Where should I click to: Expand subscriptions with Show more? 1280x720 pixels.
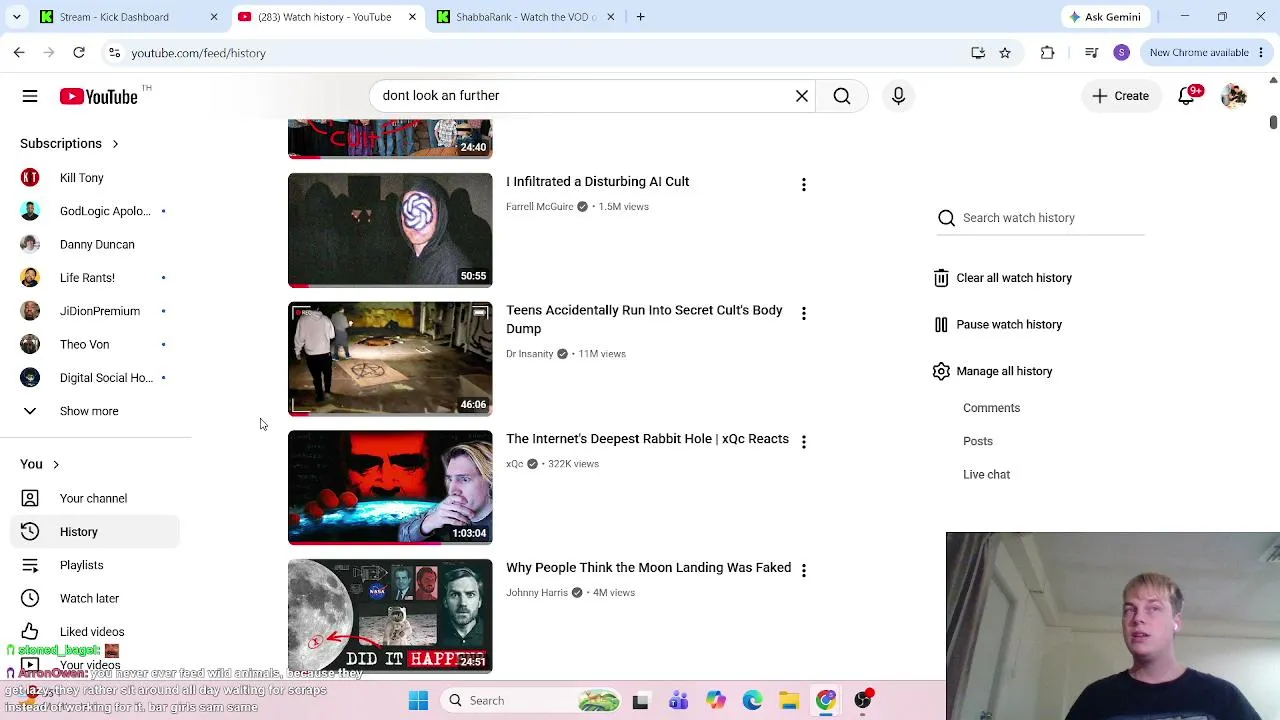(x=95, y=411)
